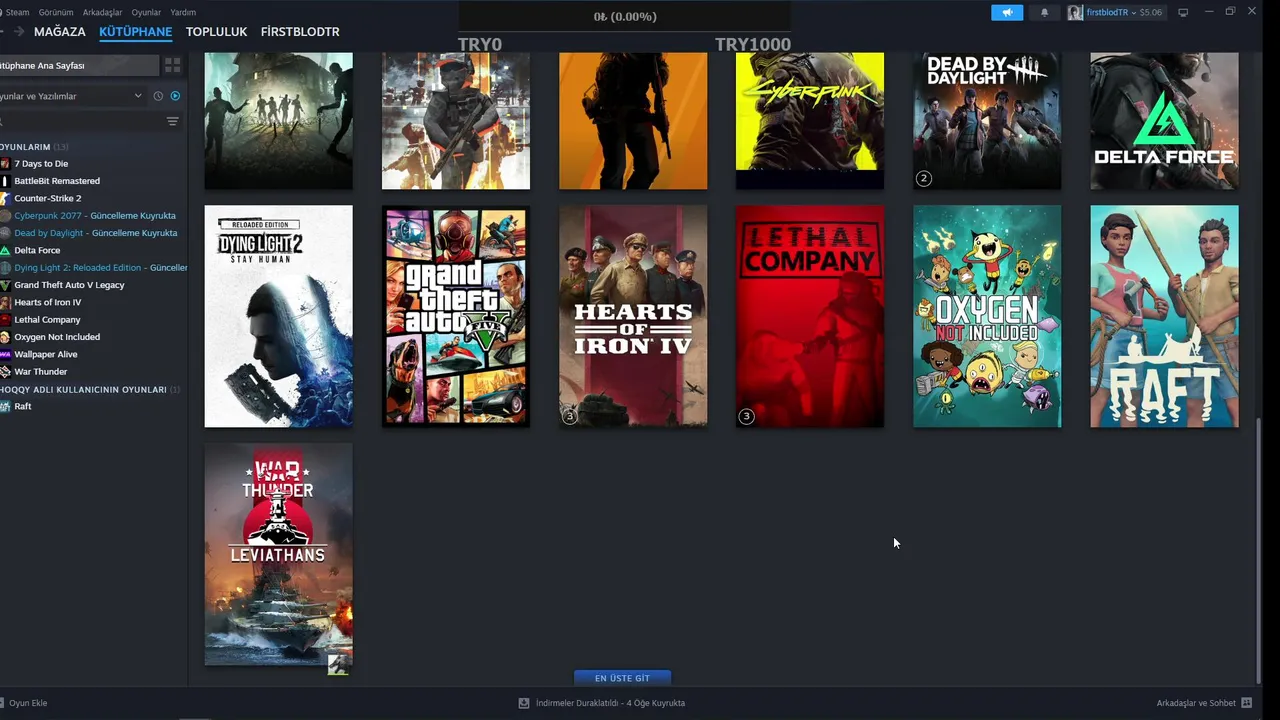The image size is (1280, 720).
Task: Open the Cyberpunk cover tile
Action: (x=810, y=121)
